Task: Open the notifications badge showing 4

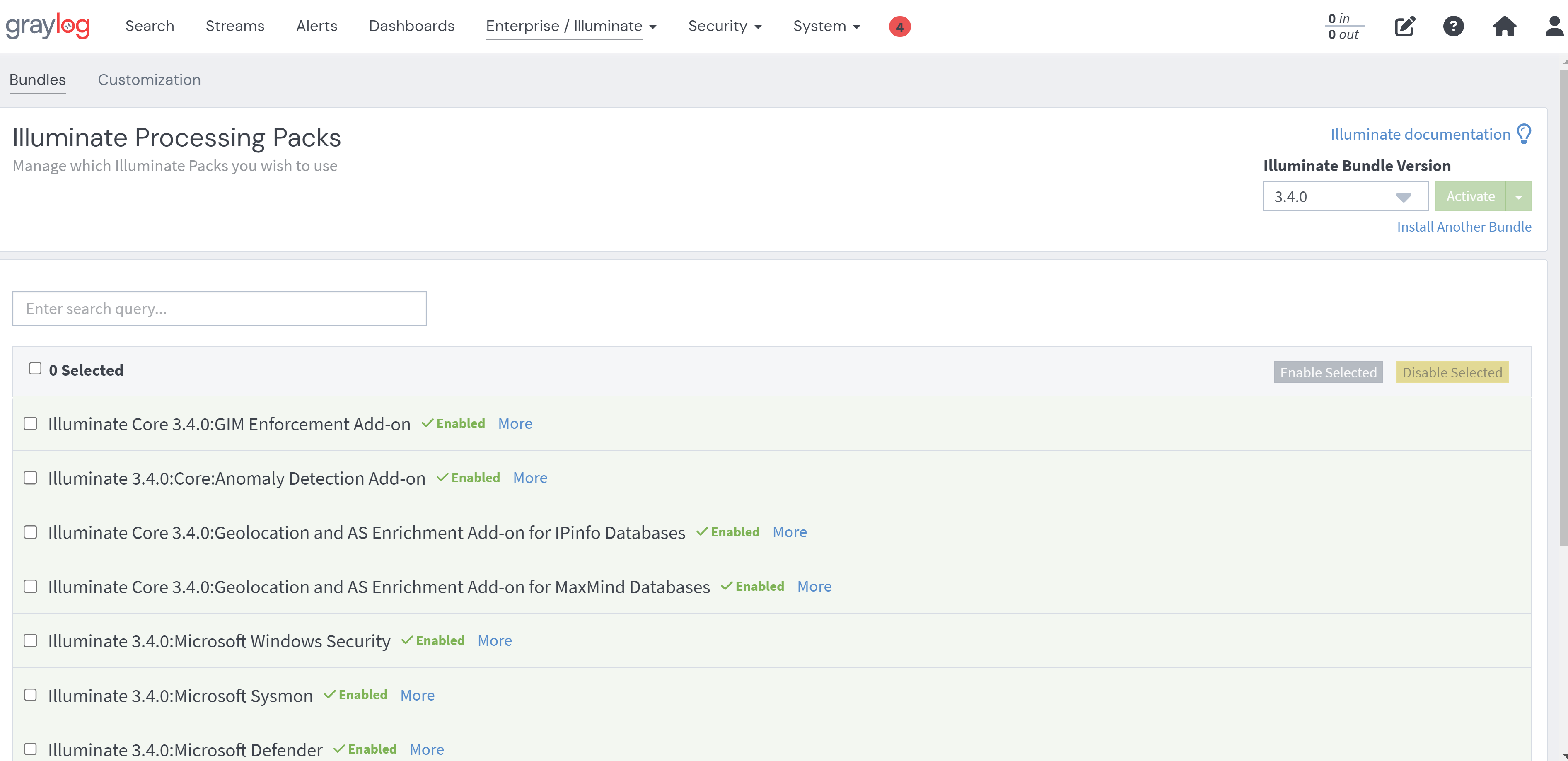Action: pos(899,27)
